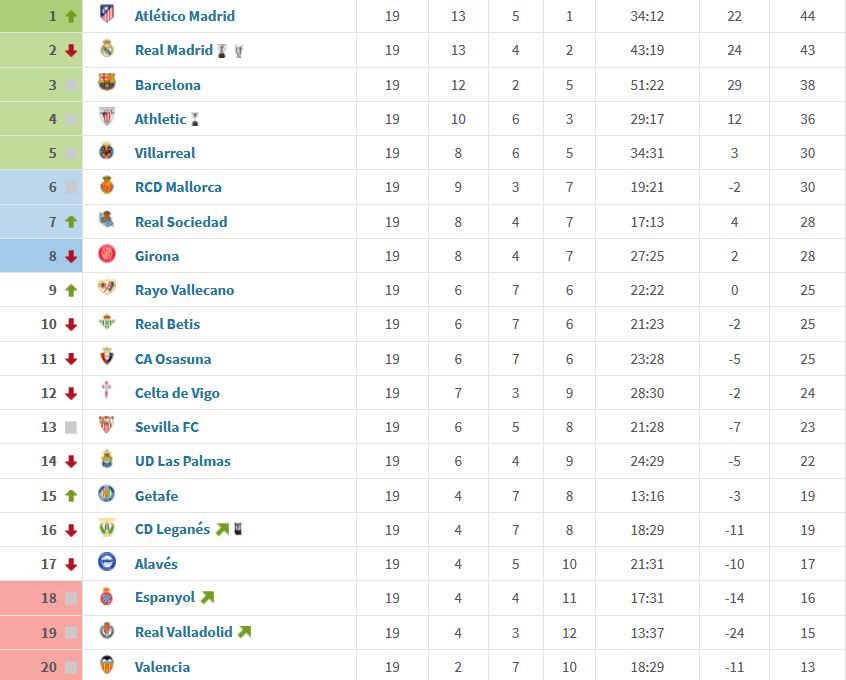The width and height of the screenshot is (846, 680).
Task: Click the trophy icon beside Athletic
Action: tap(195, 119)
